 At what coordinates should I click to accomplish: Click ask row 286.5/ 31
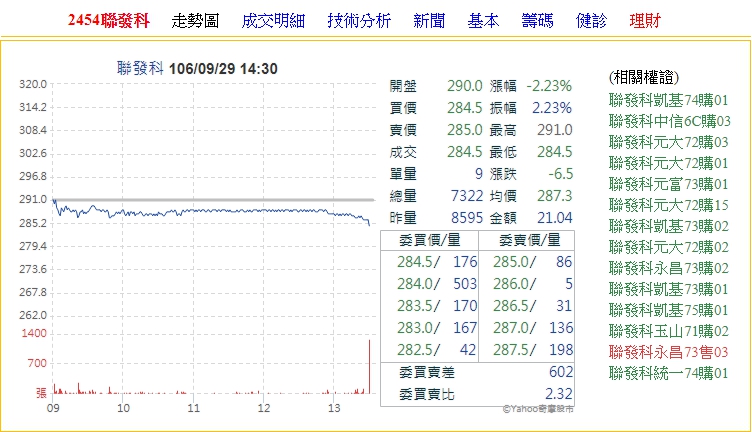[x=532, y=306]
